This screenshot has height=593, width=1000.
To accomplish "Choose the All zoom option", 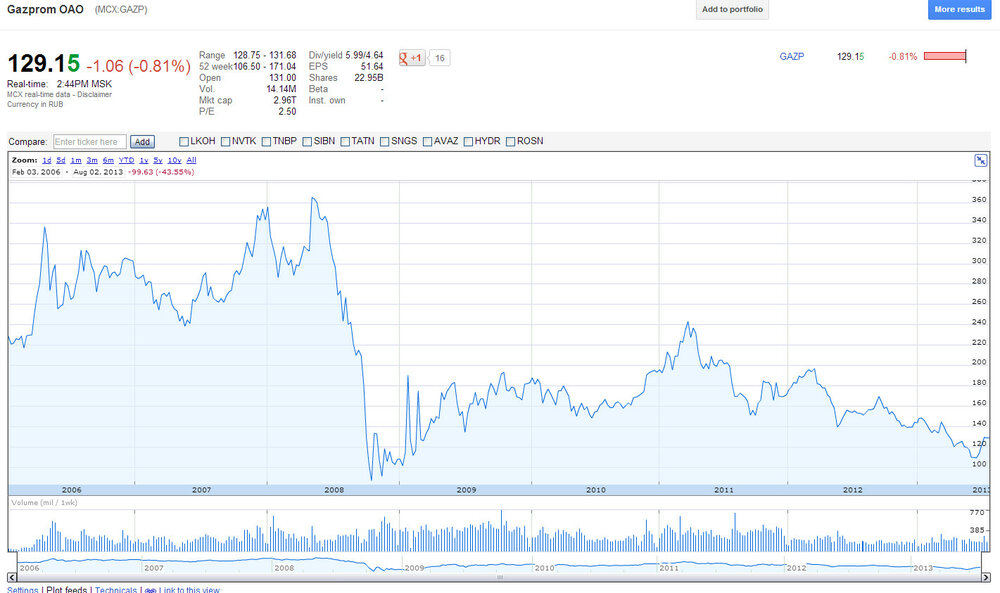I will point(191,160).
